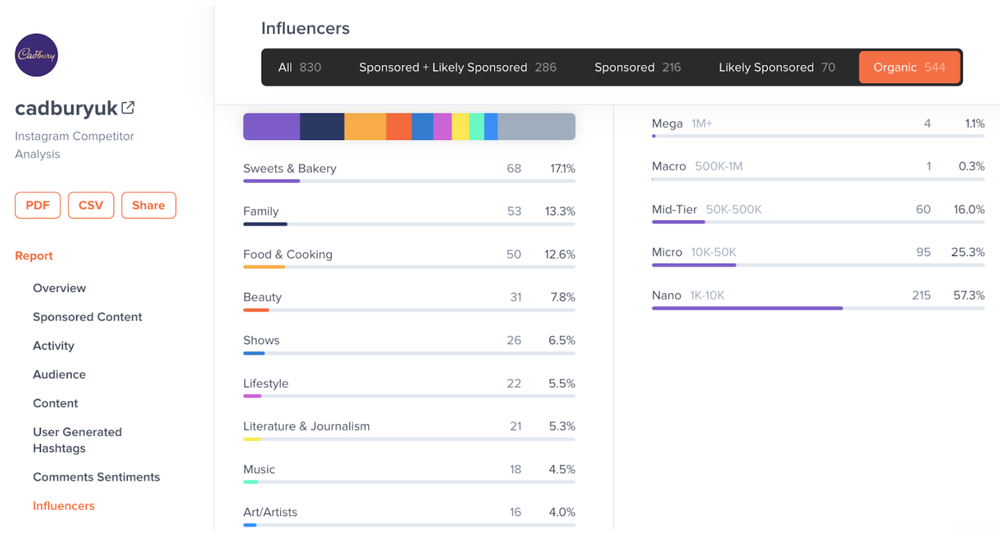Click the 17.1% Sweets & Bakery value

click(x=562, y=168)
